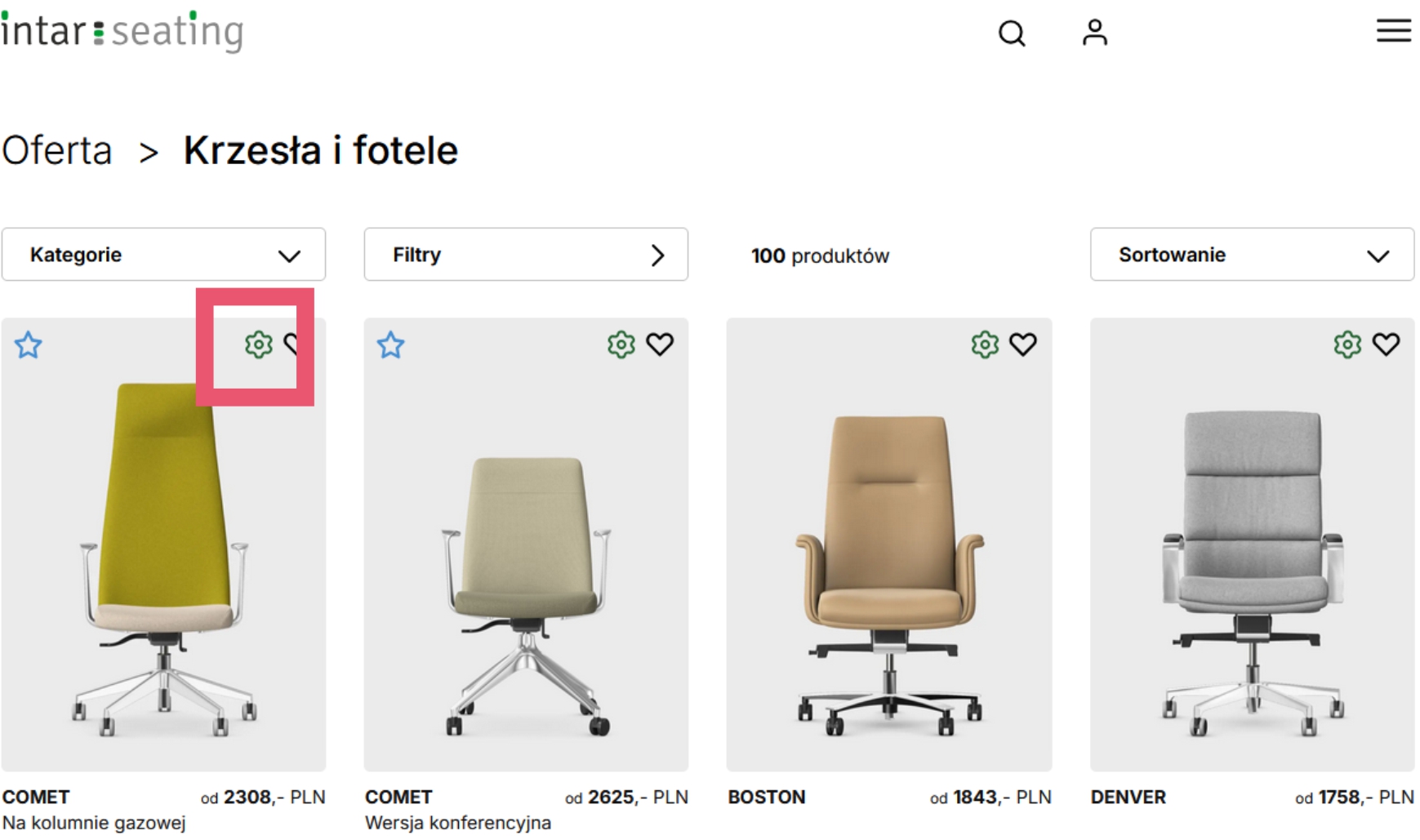
Task: Open the BOSTON product title
Action: 766,797
